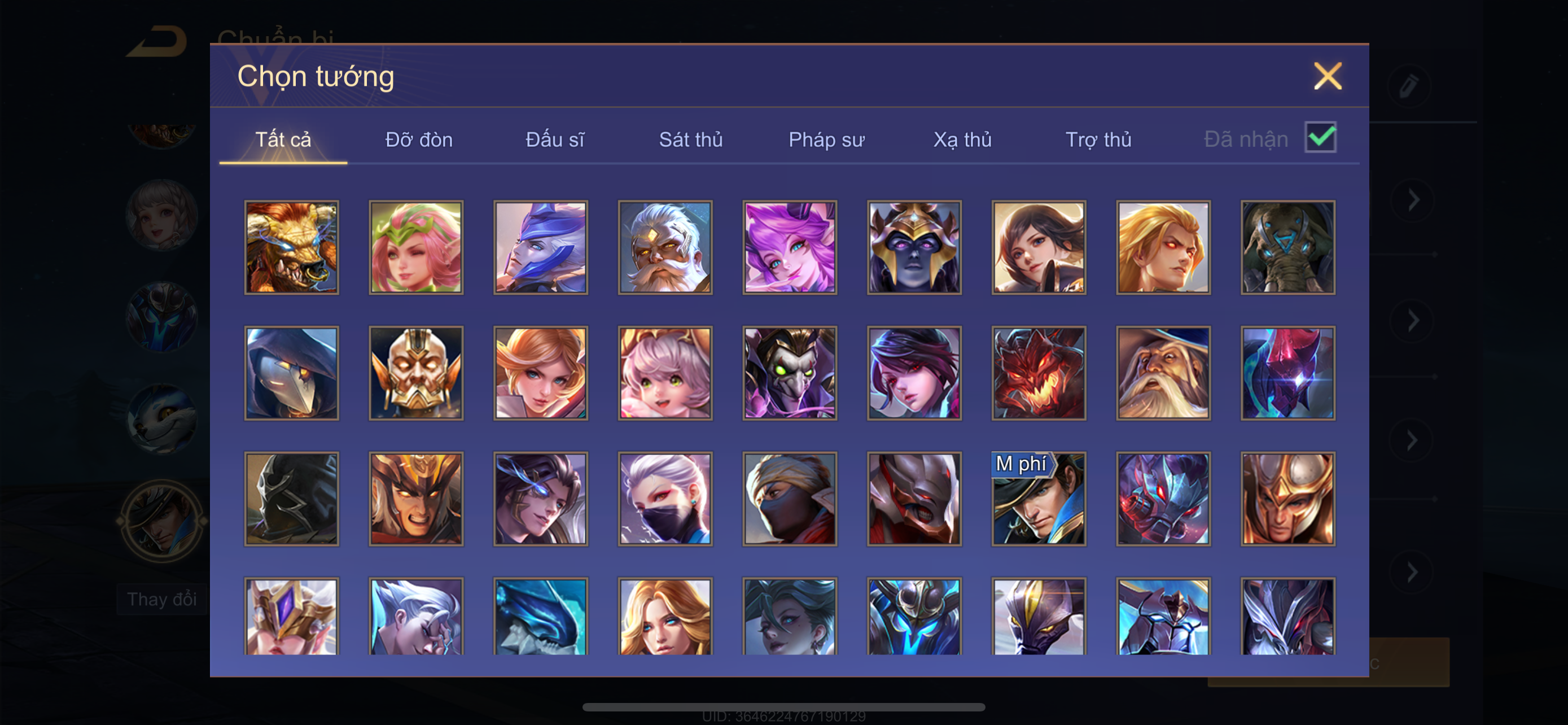Pick the hooded plague-mask hero
The width and height of the screenshot is (1568, 725).
point(292,373)
